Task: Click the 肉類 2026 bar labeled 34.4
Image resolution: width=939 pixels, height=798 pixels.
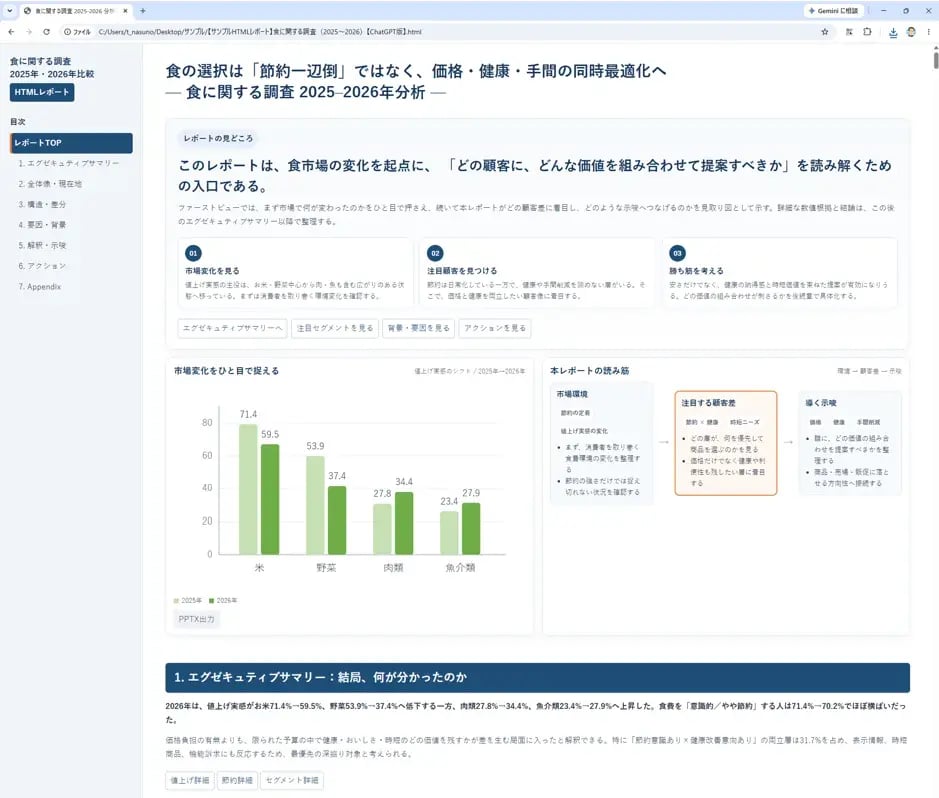Action: coord(404,523)
